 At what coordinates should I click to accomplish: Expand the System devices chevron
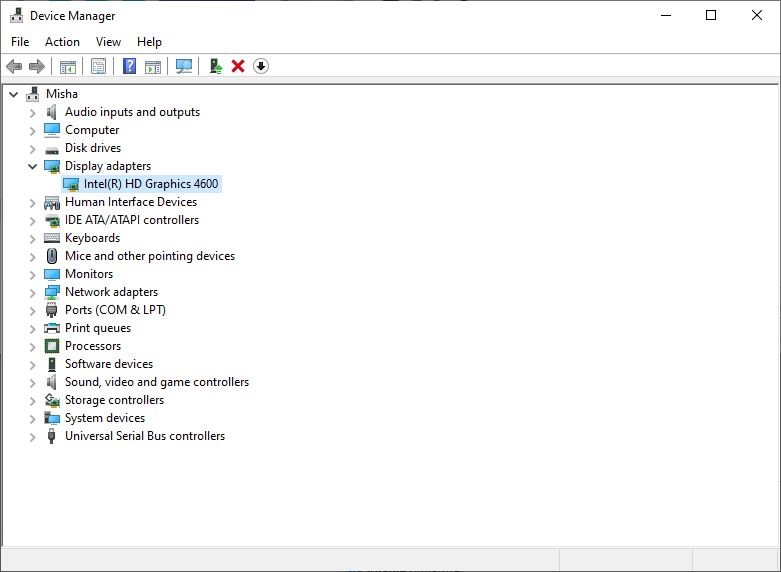point(32,419)
